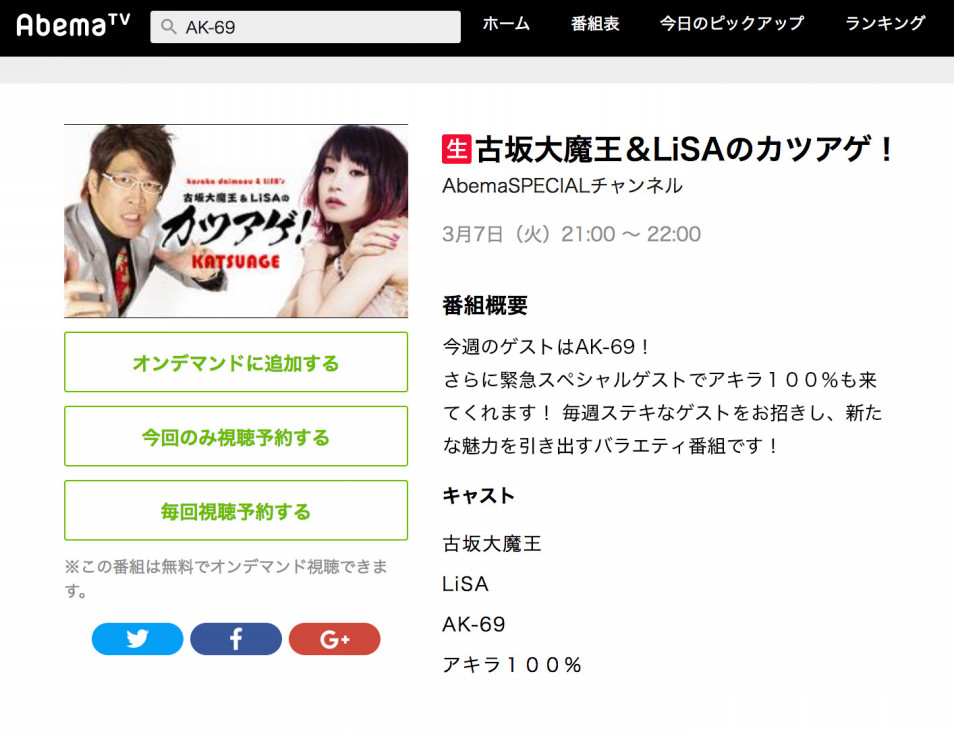Click オンデマンドに追加する button
The width and height of the screenshot is (954, 732).
(236, 362)
